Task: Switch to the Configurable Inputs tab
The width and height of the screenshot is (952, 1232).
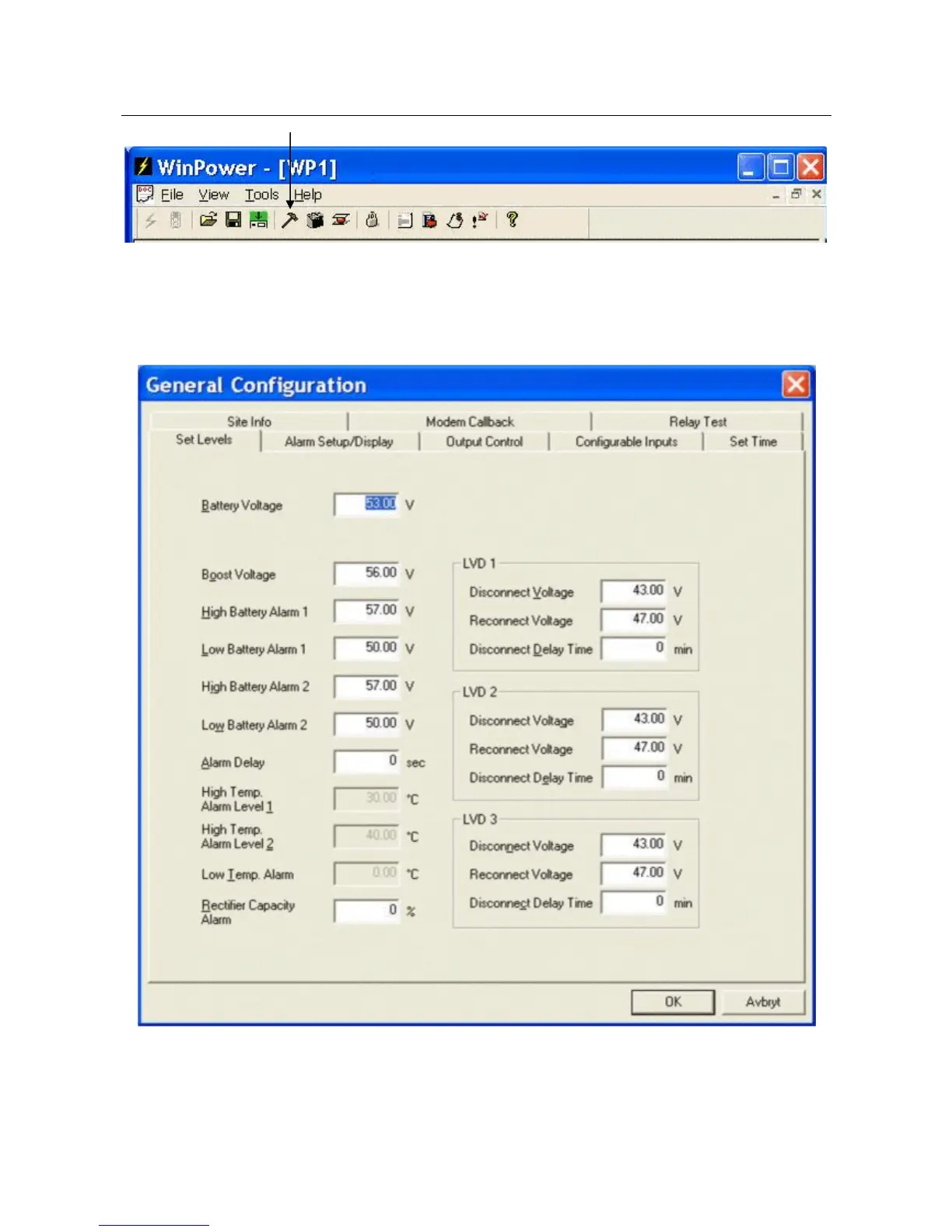Action: pos(627,442)
